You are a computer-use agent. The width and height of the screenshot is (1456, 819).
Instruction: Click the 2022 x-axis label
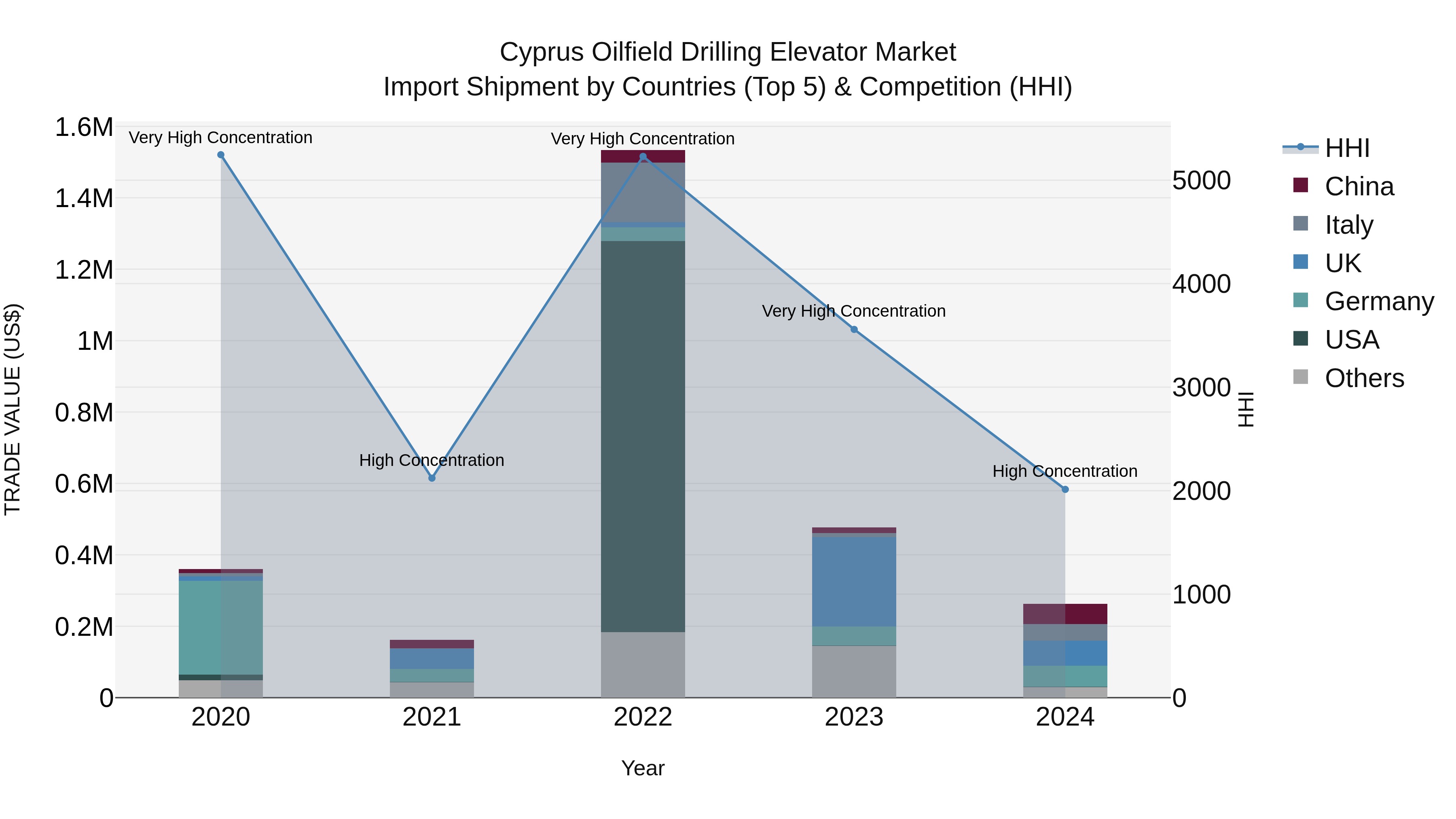click(643, 717)
